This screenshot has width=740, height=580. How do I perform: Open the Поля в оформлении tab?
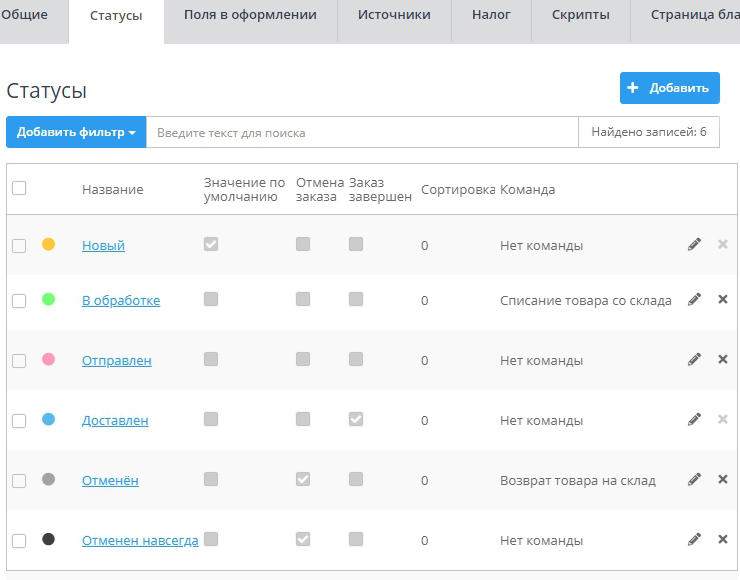250,15
